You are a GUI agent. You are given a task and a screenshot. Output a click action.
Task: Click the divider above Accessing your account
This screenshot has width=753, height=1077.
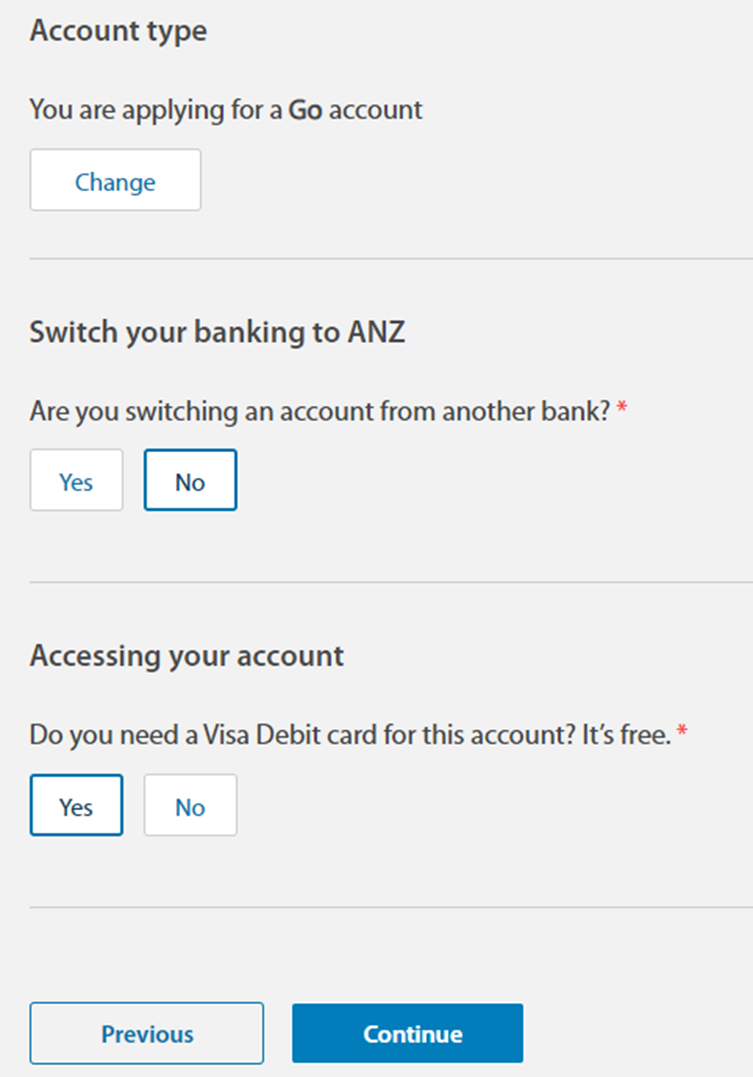390,582
